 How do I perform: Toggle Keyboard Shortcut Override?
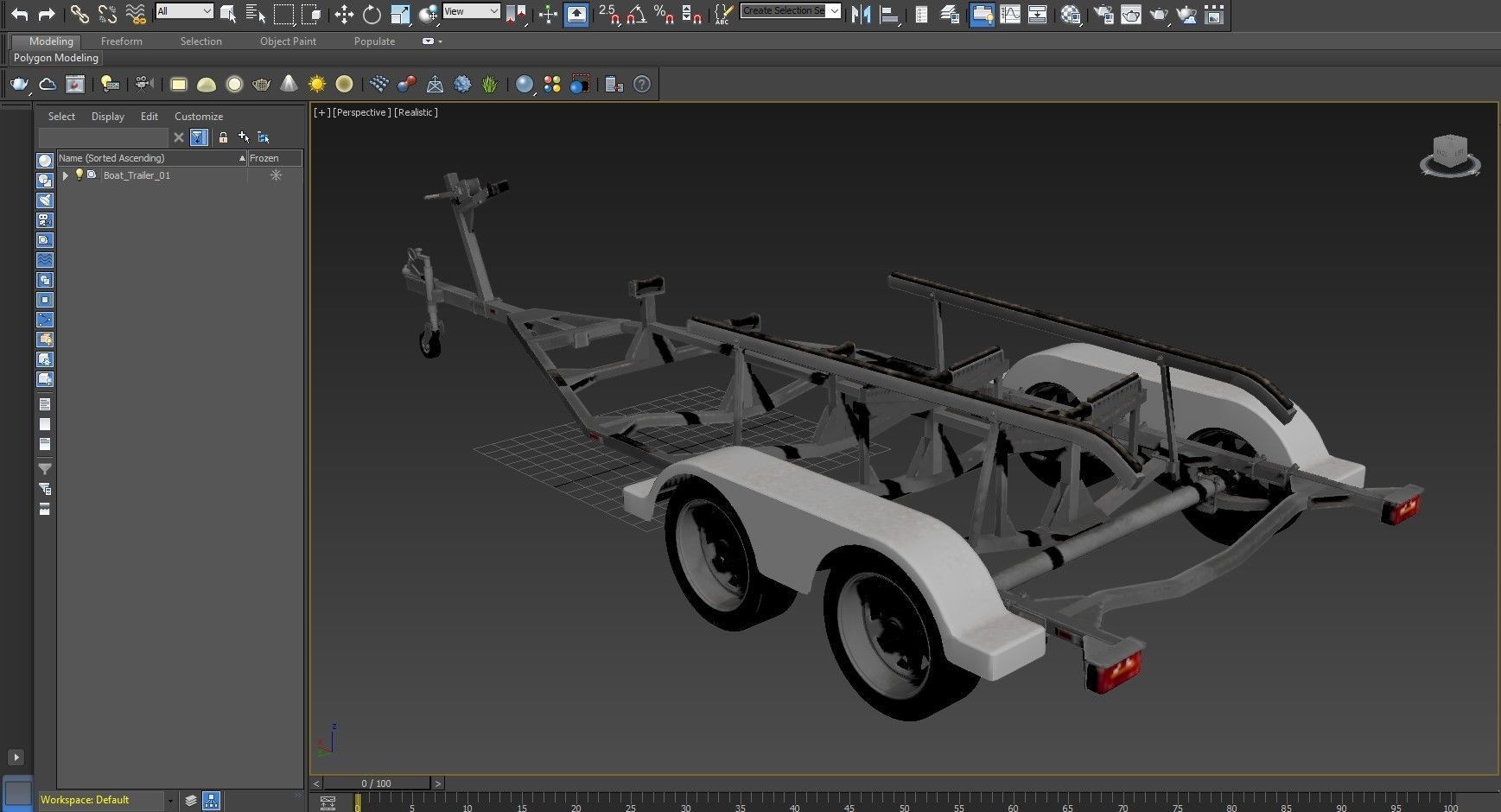[576, 14]
